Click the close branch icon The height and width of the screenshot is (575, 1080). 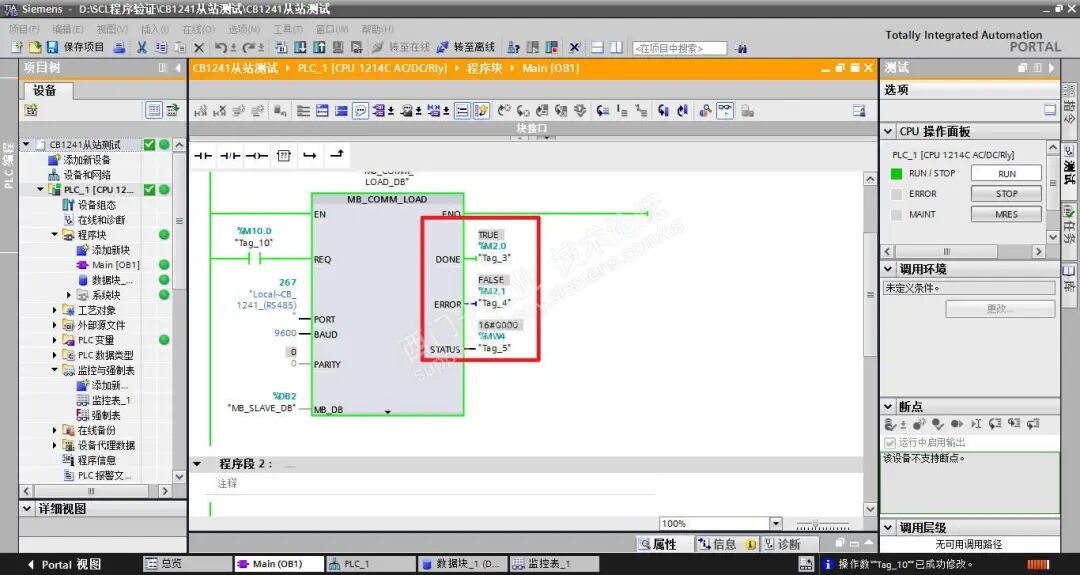[337, 154]
